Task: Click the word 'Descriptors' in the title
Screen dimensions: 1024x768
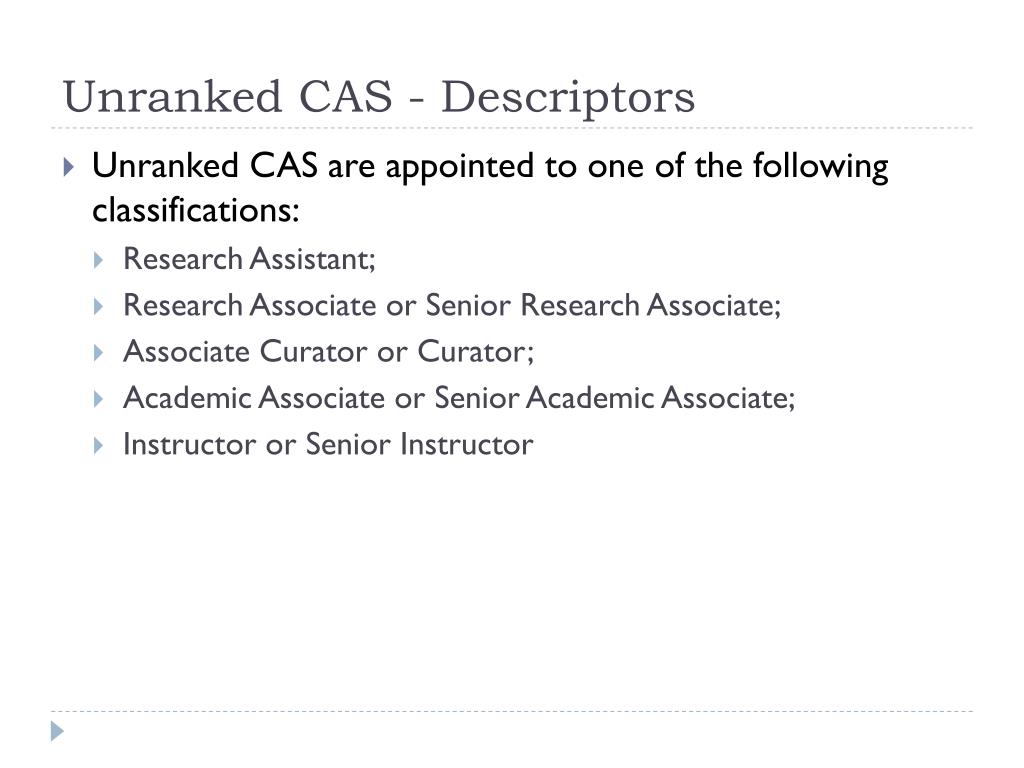Action: [568, 99]
